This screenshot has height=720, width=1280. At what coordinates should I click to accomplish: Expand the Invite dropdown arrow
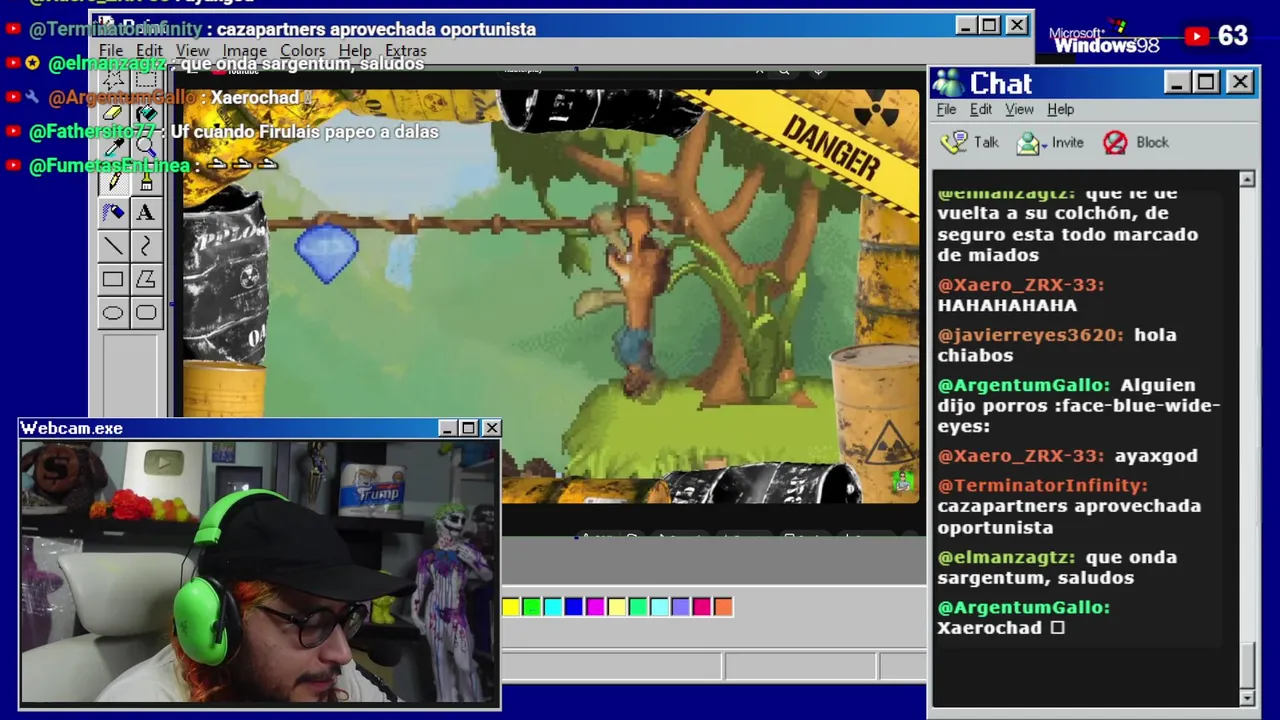pyautogui.click(x=1045, y=145)
